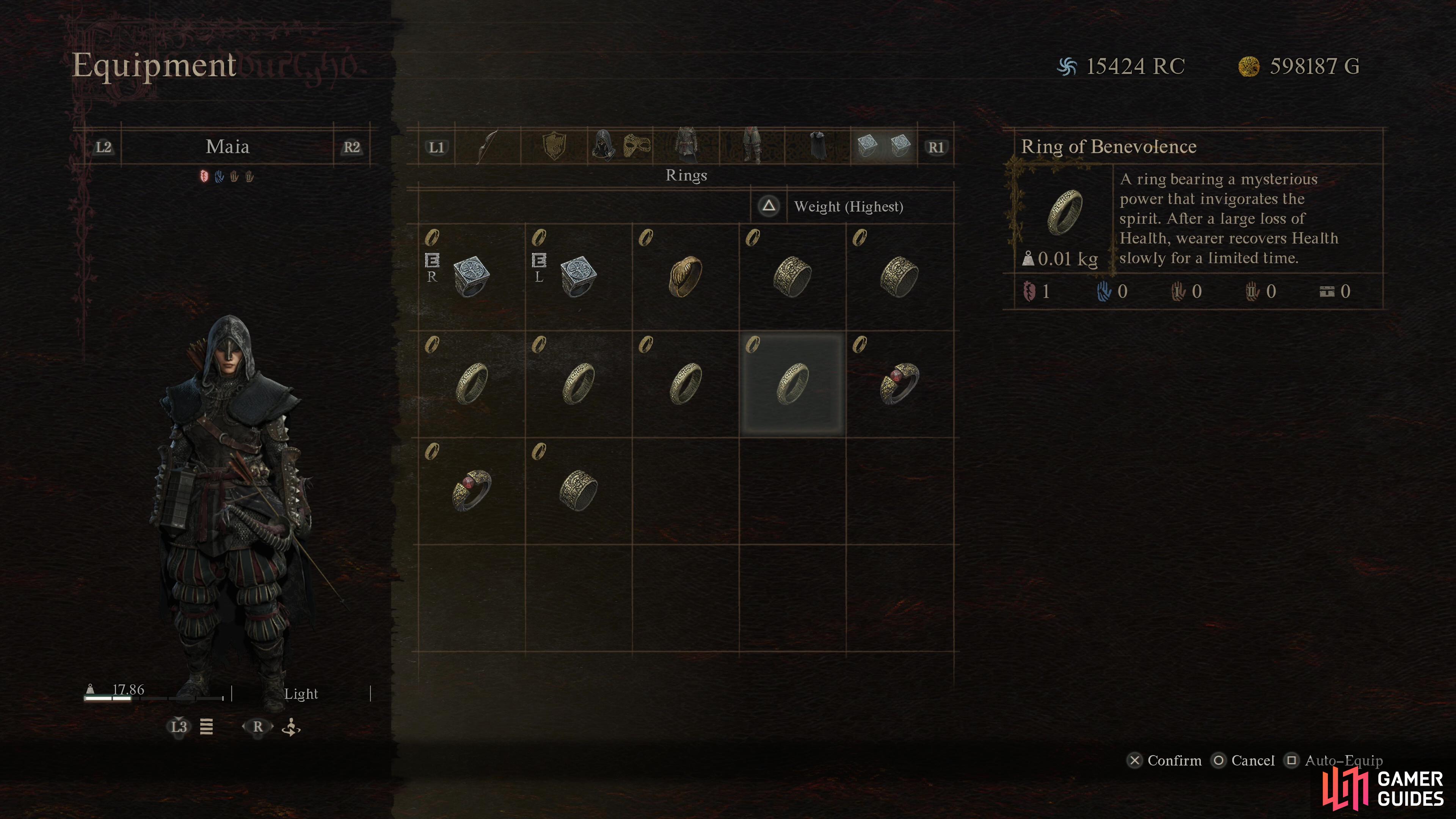Image resolution: width=1456 pixels, height=819 pixels.
Task: Go to next equipment category with R1
Action: (936, 147)
